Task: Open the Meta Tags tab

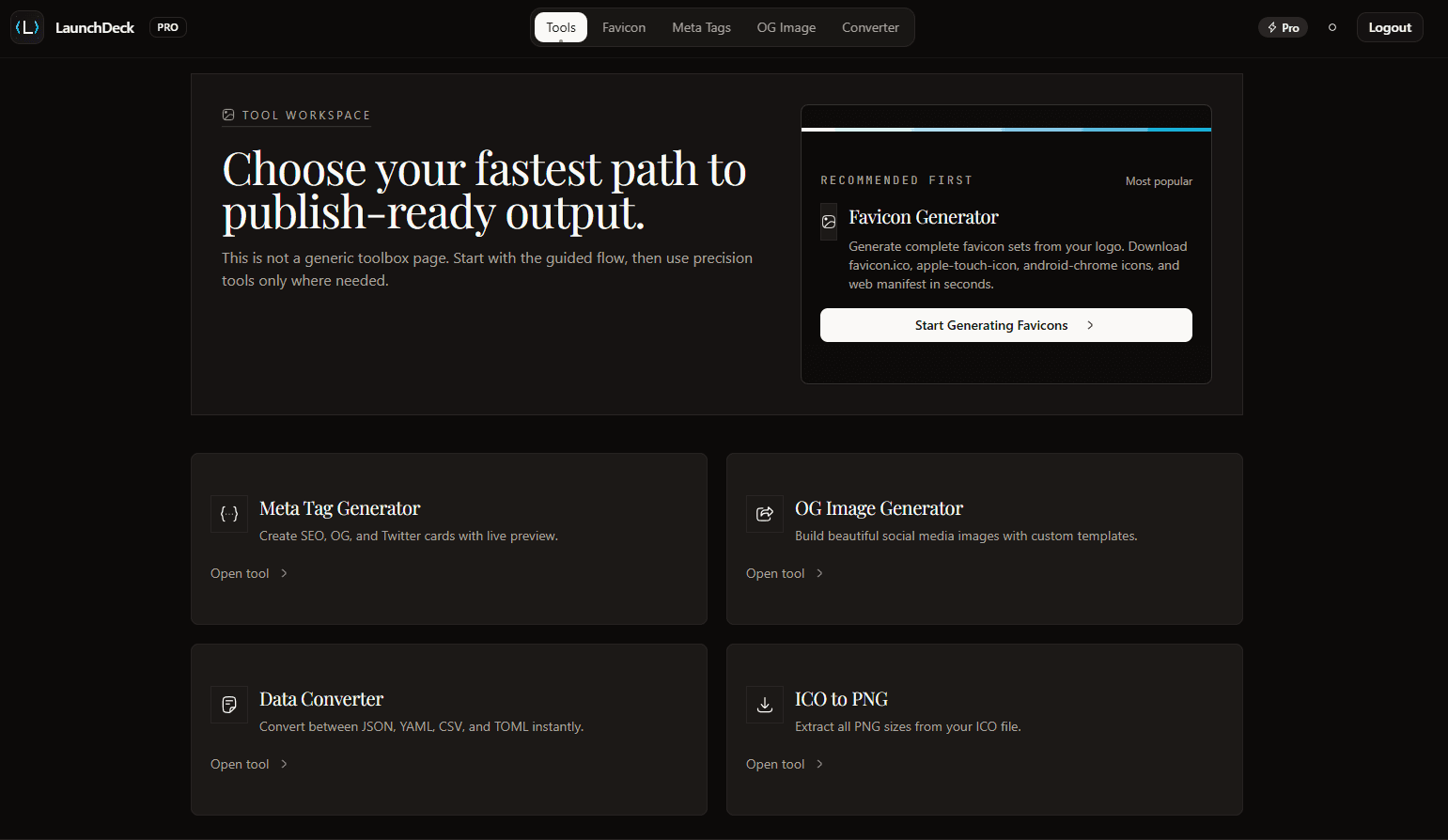Action: point(701,27)
